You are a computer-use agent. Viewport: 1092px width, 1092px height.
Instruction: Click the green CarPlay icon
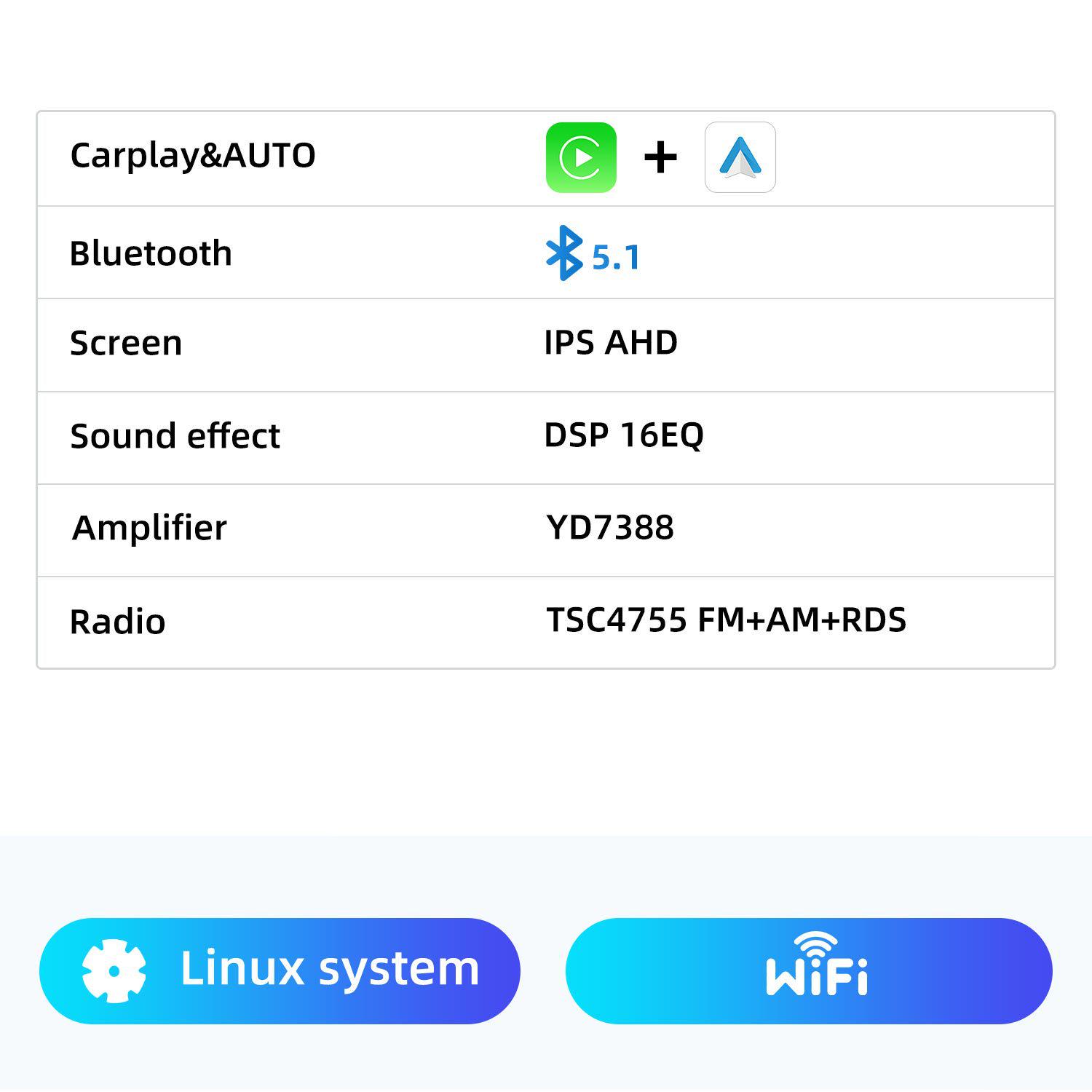tap(581, 157)
